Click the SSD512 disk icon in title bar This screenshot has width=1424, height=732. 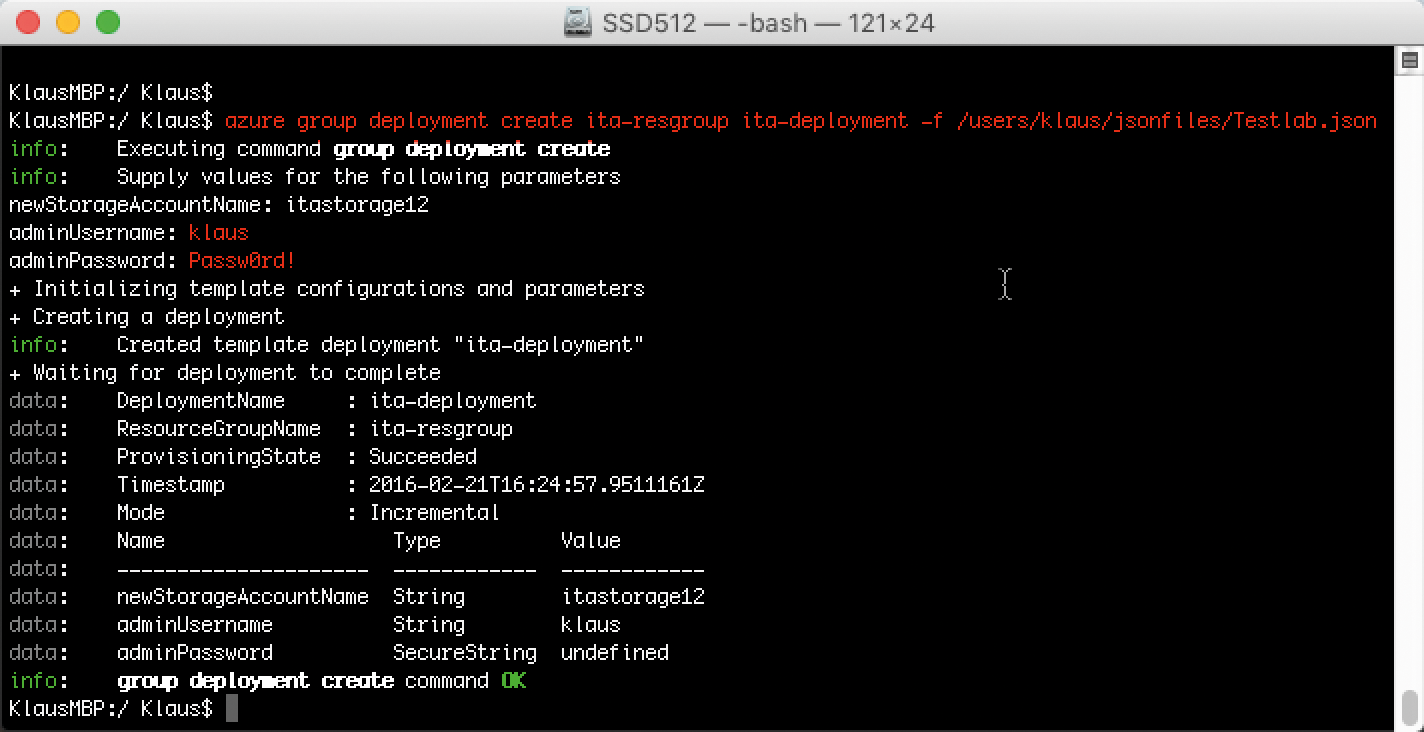click(578, 22)
